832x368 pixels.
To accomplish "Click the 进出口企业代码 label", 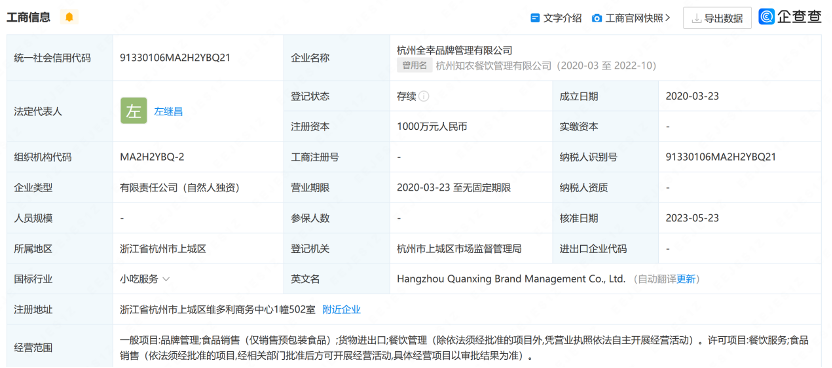I will [593, 249].
